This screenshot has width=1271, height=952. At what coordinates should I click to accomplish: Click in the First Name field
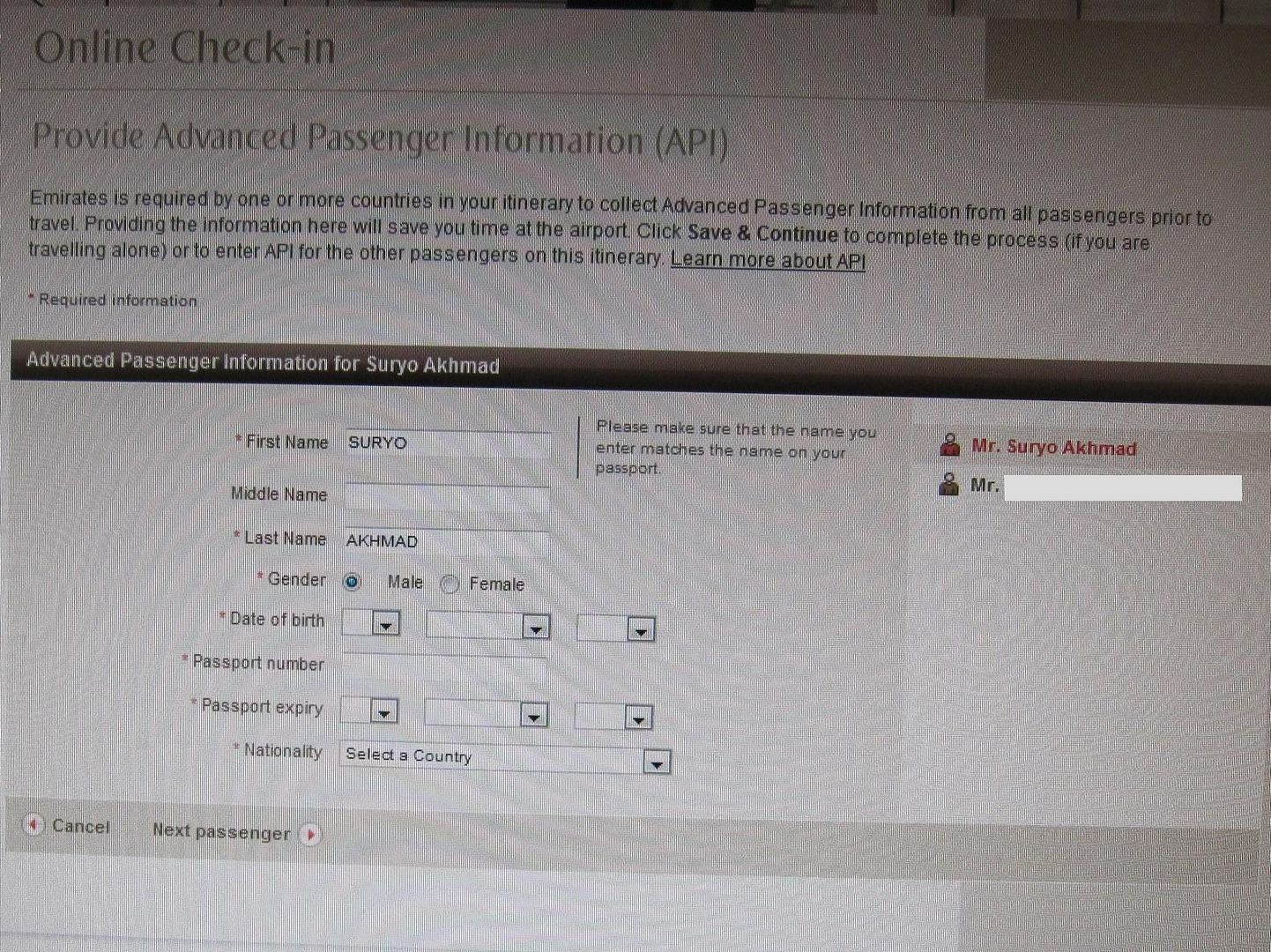tap(447, 443)
